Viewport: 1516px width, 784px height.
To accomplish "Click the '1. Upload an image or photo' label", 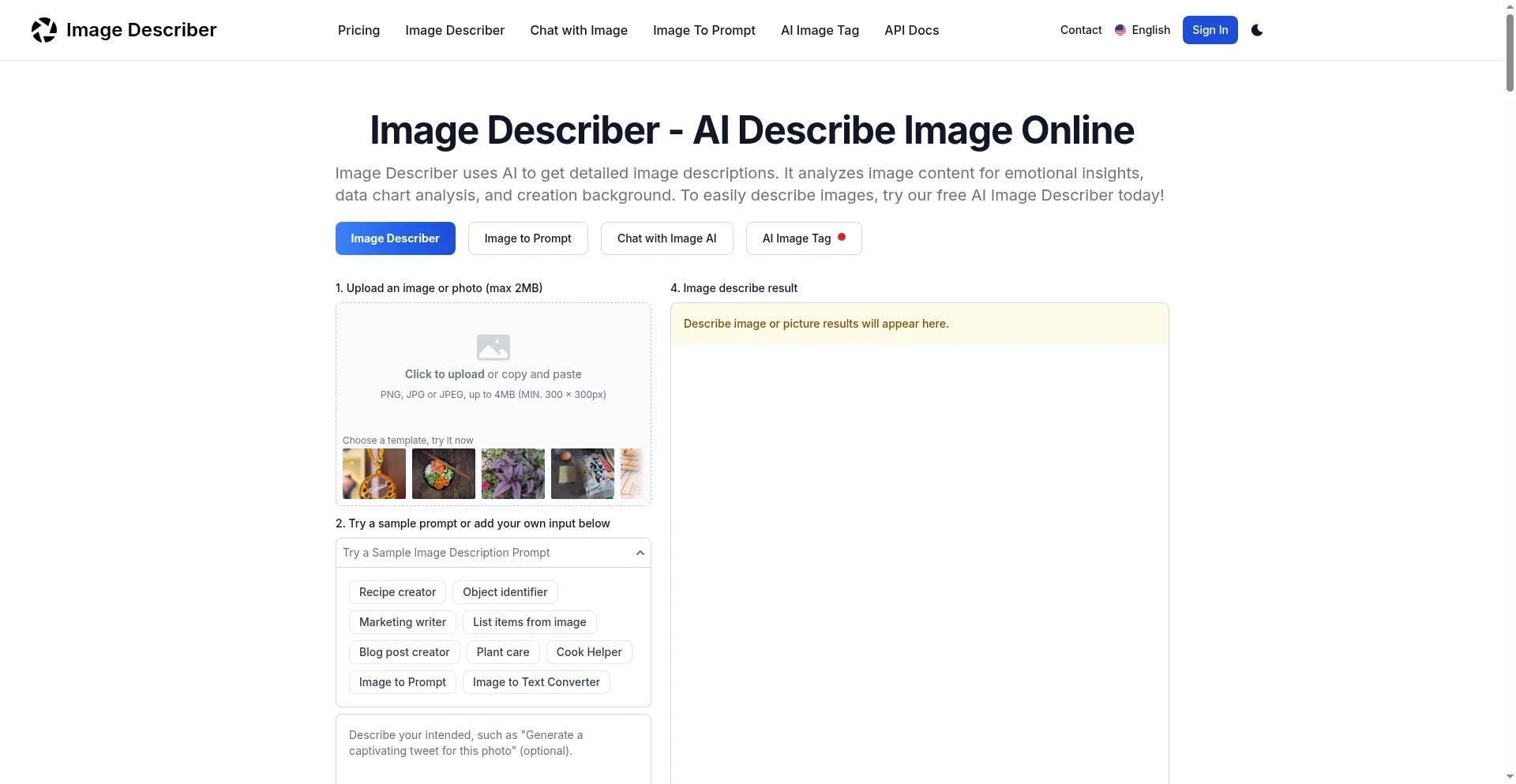I will click(439, 288).
